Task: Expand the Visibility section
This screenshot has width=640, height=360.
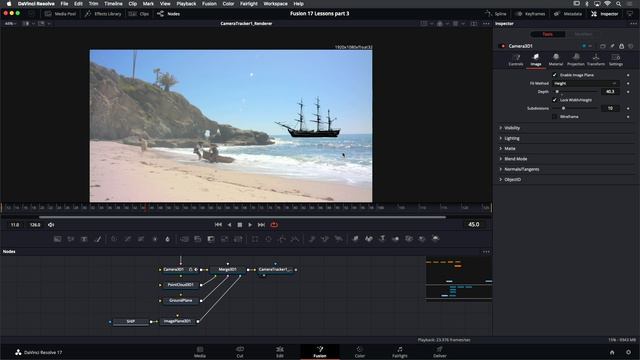Action: click(512, 128)
